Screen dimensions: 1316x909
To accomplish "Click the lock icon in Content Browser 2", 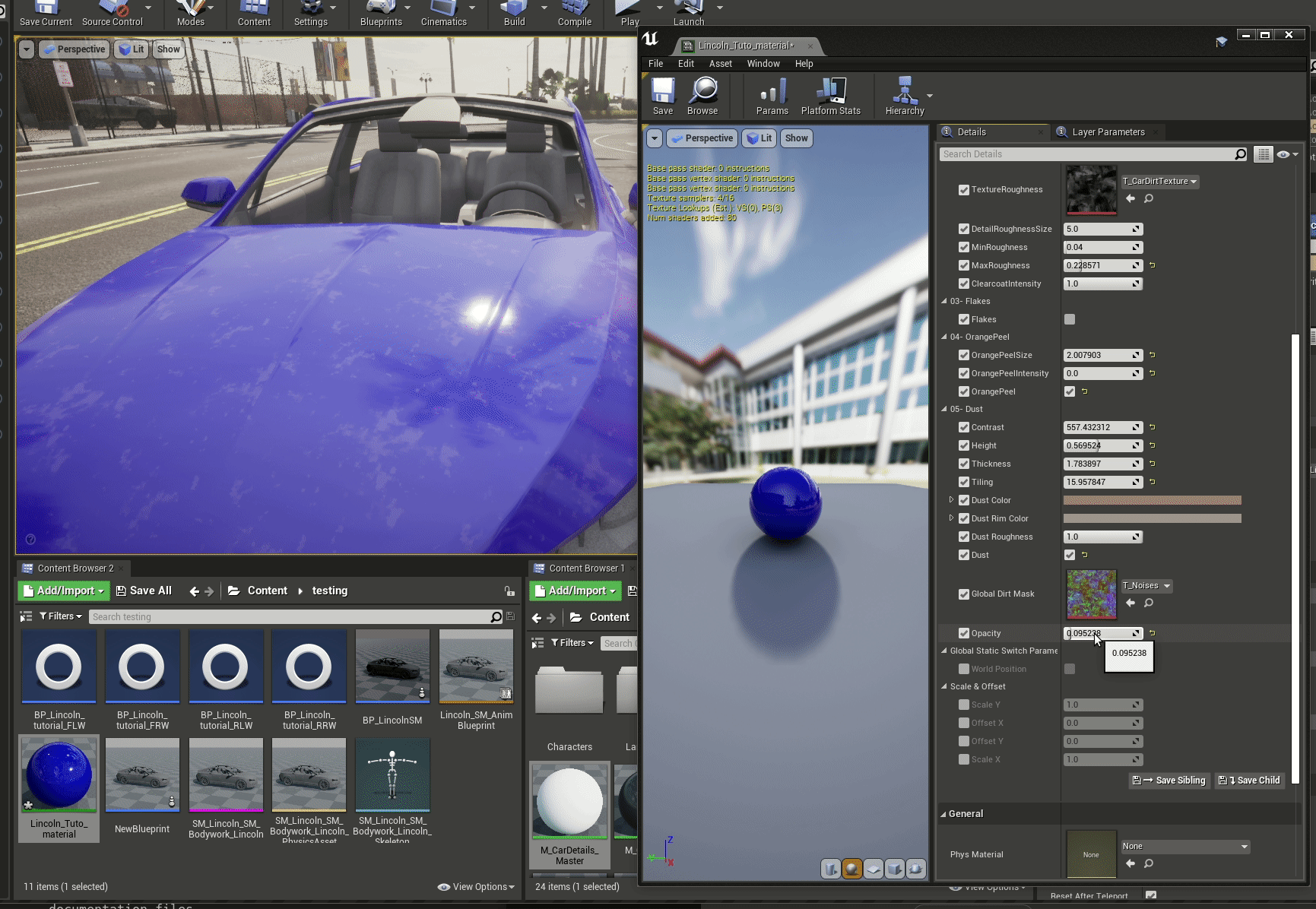I will [509, 591].
